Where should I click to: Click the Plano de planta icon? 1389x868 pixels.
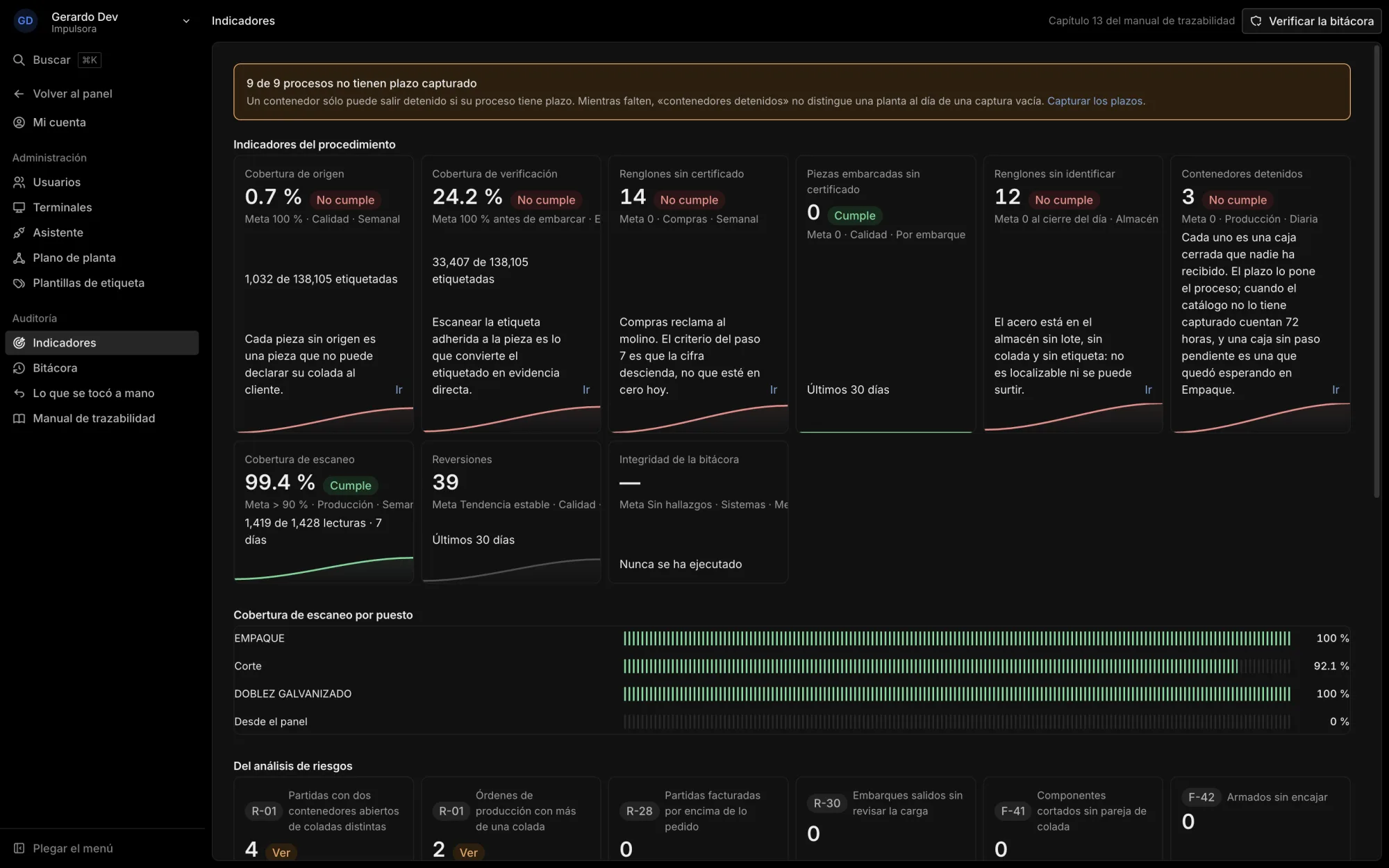(x=19, y=258)
